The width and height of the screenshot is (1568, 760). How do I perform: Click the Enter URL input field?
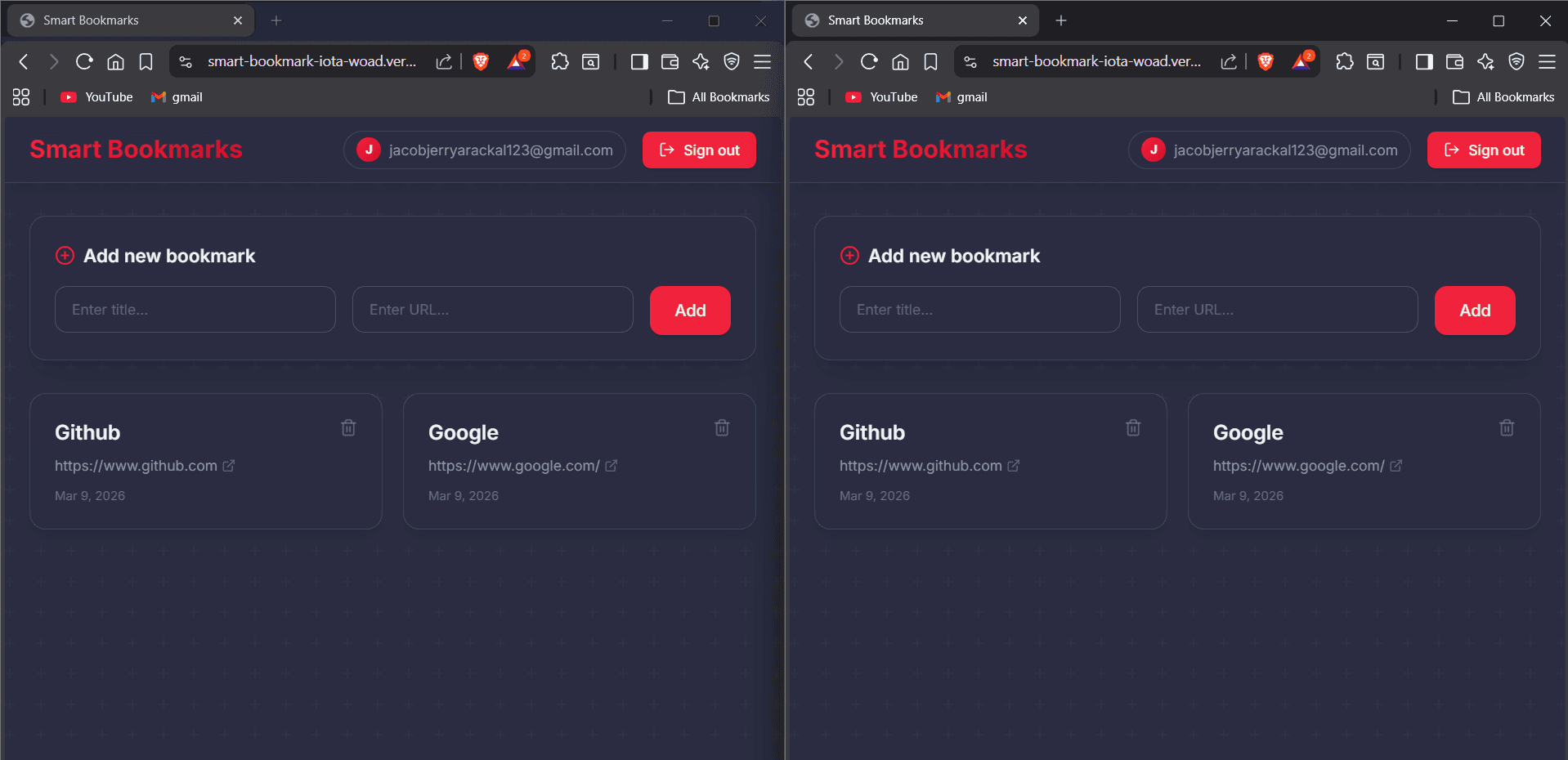[491, 309]
